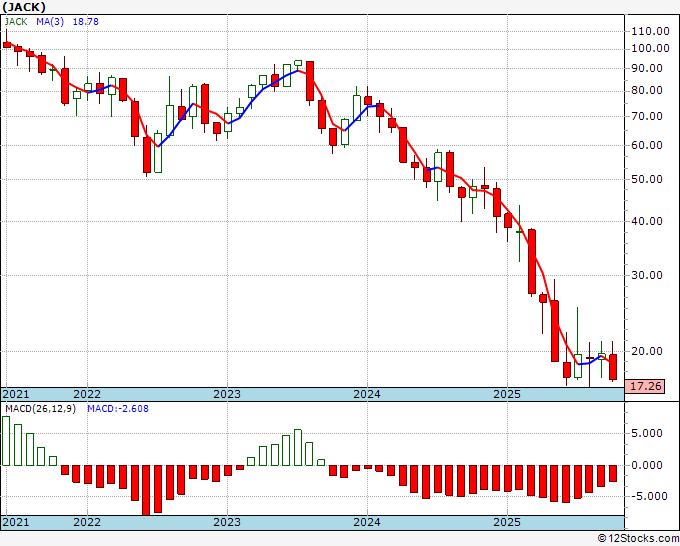Screen dimensions: 680x546
Task: Click the 2021 marker on MACD timeline
Action: click(x=16, y=522)
